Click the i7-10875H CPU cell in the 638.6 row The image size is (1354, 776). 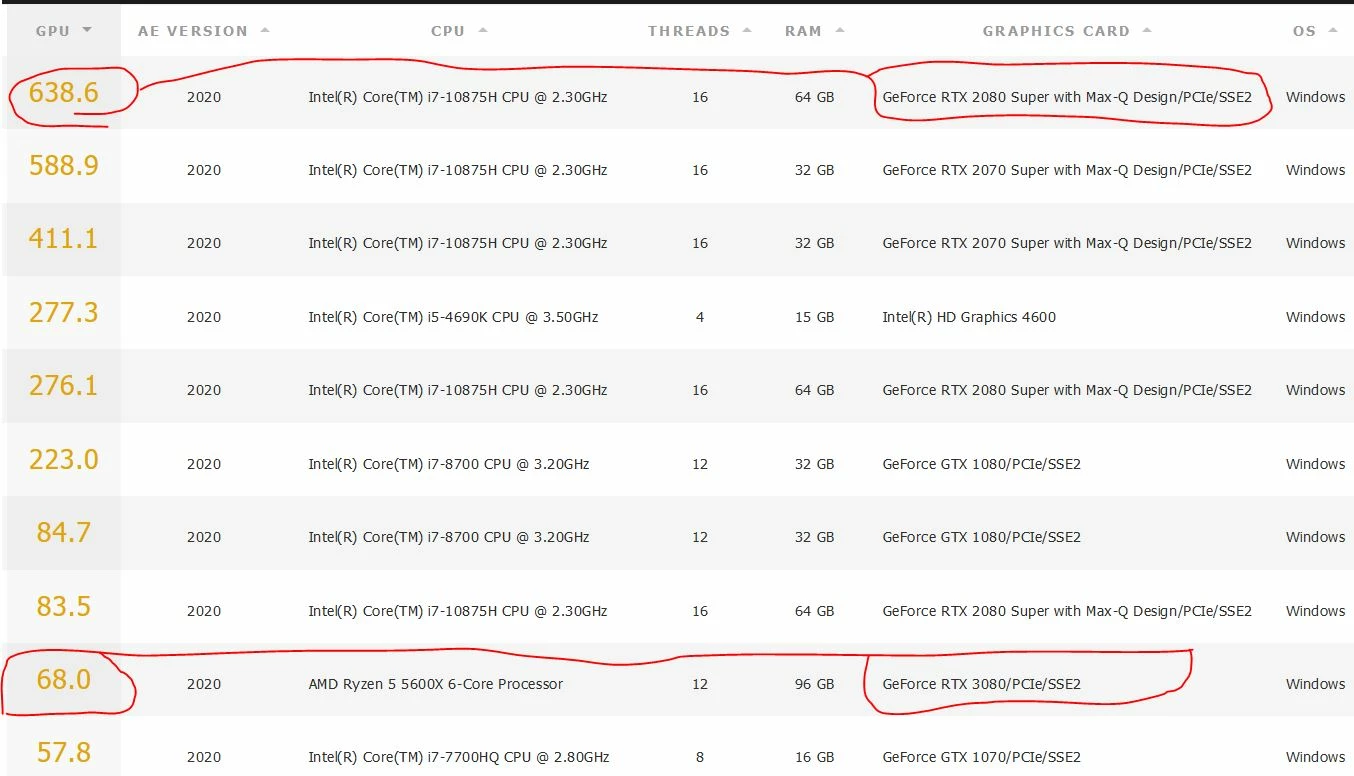tap(458, 97)
